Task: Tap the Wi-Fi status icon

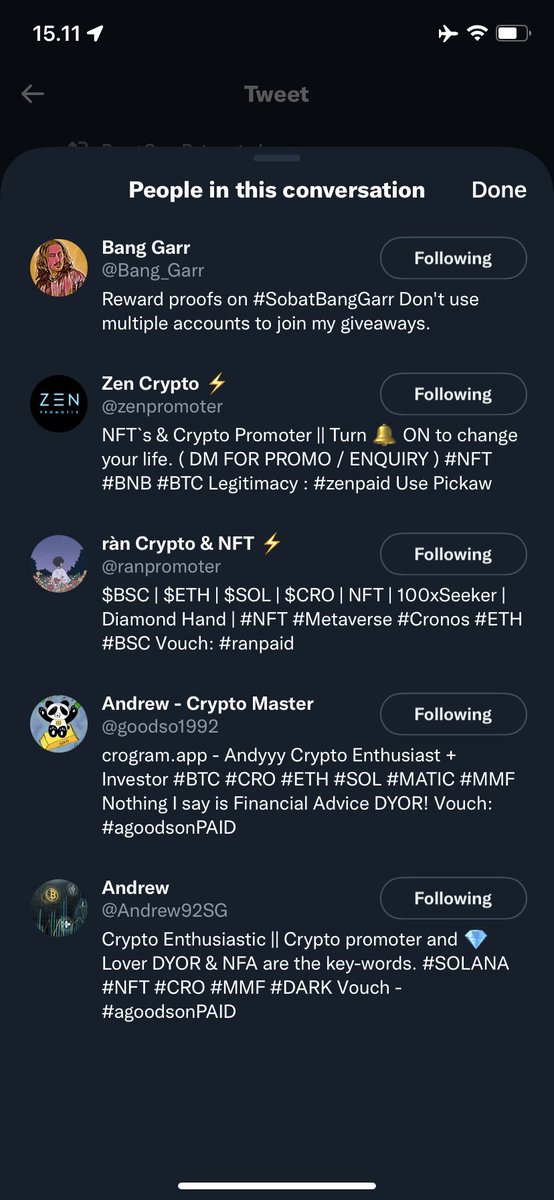Action: 477,34
